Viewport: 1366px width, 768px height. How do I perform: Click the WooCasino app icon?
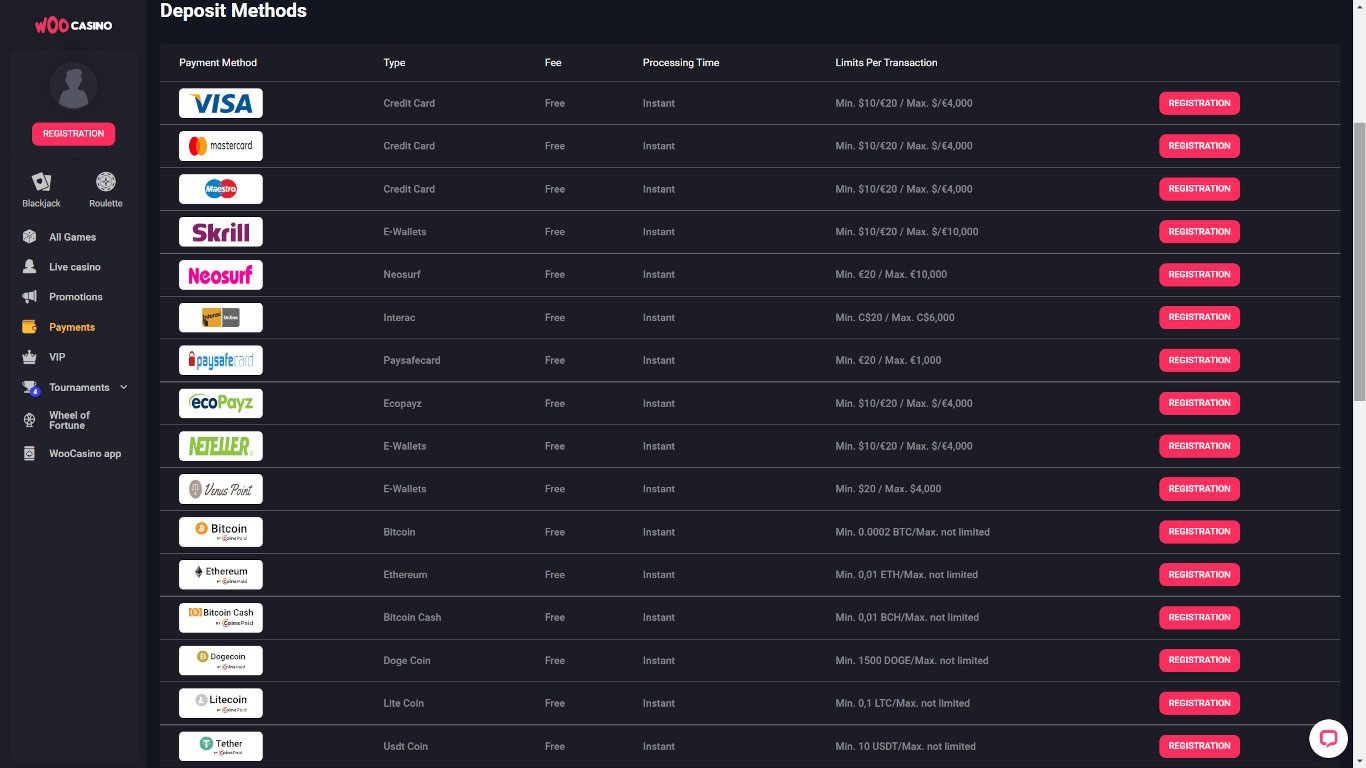click(x=30, y=453)
